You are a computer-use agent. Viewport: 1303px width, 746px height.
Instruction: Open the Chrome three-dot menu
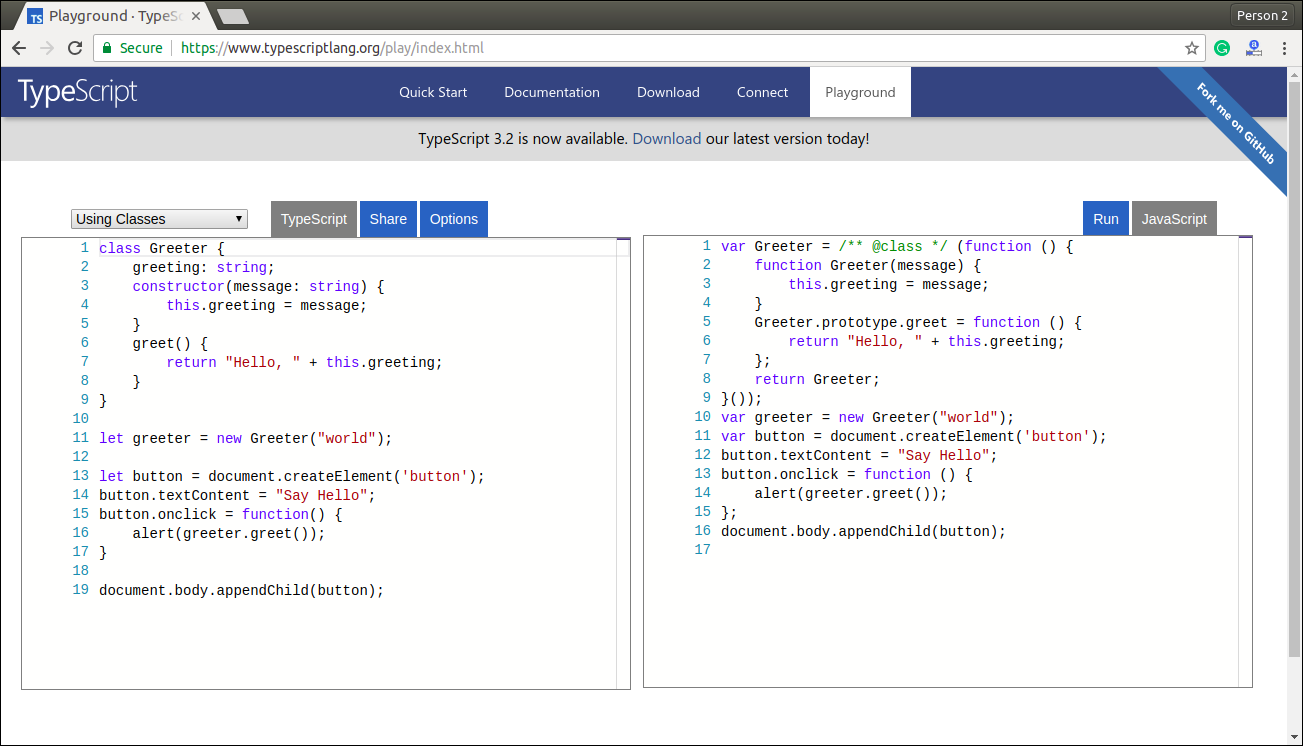point(1284,48)
